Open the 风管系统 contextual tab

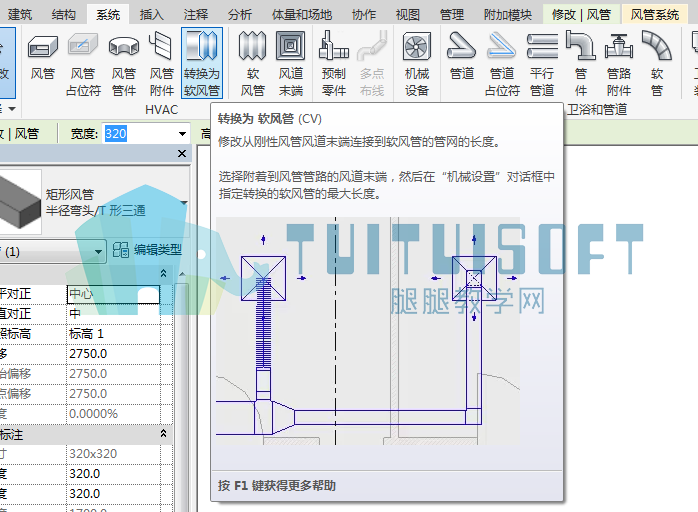655,15
